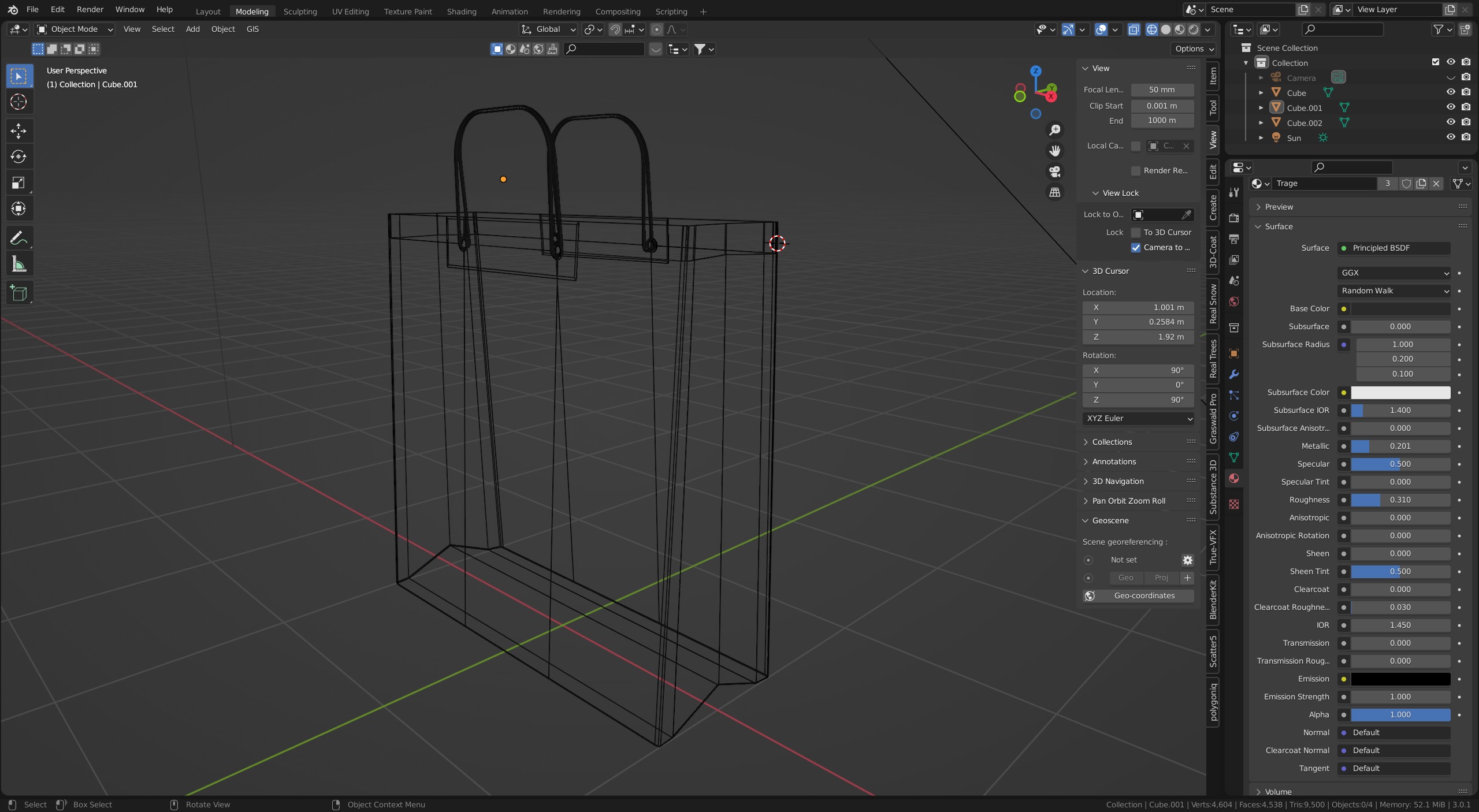Activate the Measure tool

(18, 265)
